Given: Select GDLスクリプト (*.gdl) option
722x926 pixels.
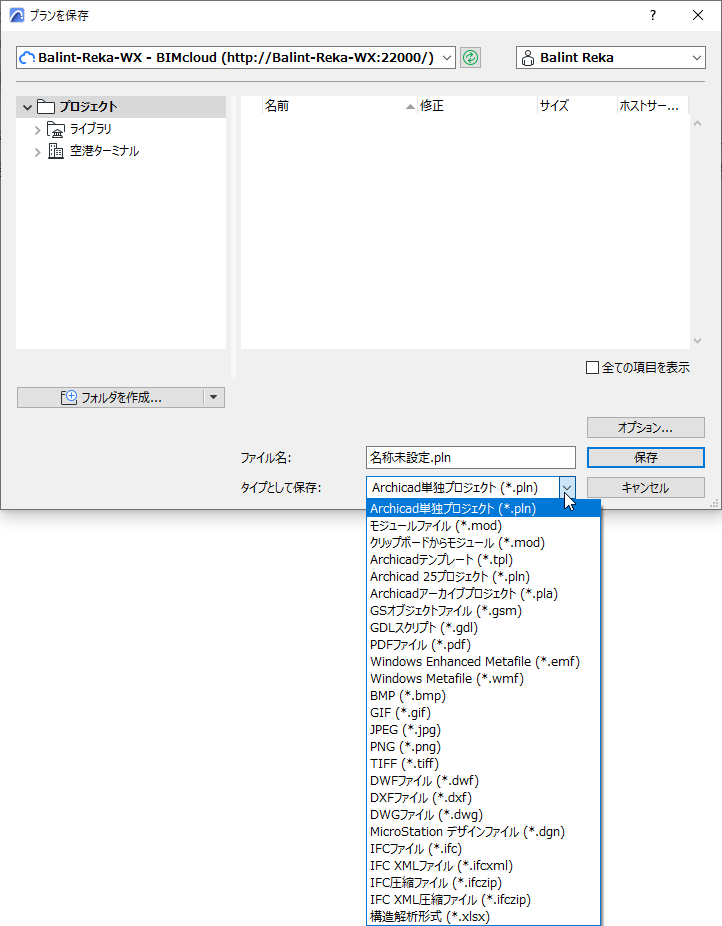Looking at the screenshot, I should 483,628.
